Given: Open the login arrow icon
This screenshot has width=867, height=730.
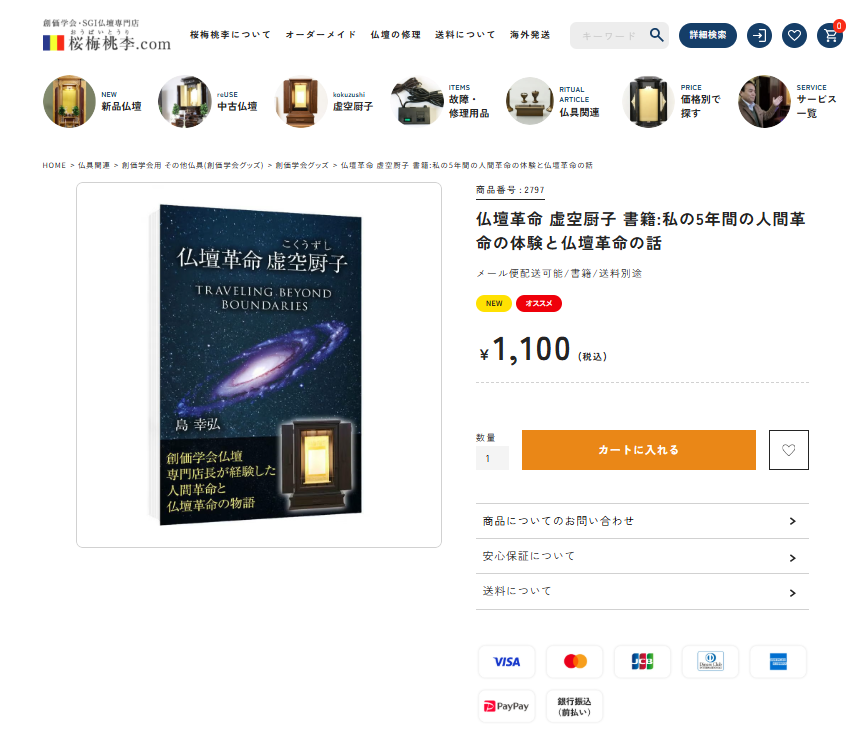Looking at the screenshot, I should click(x=759, y=35).
